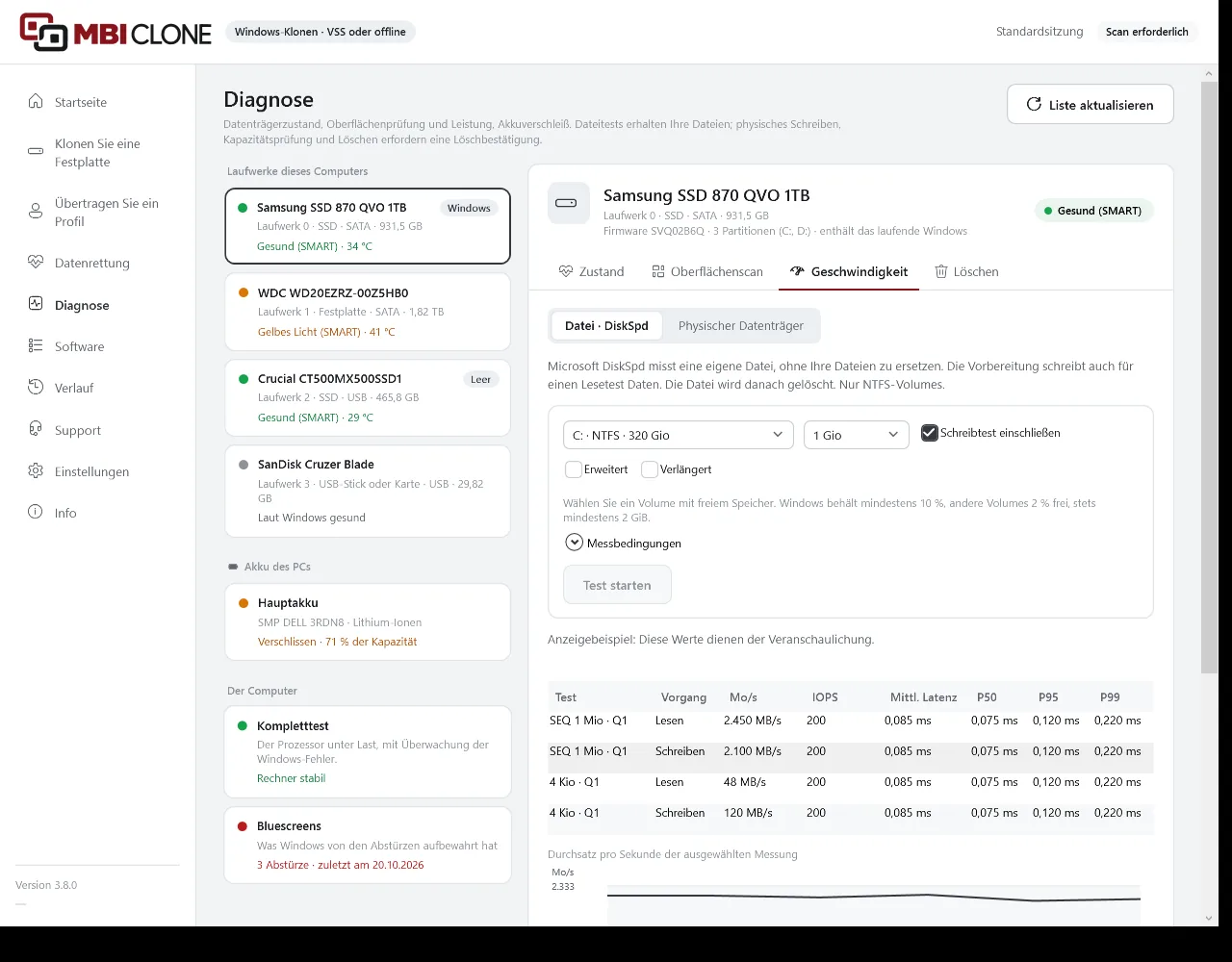Open the Löschen tab

pos(966,272)
